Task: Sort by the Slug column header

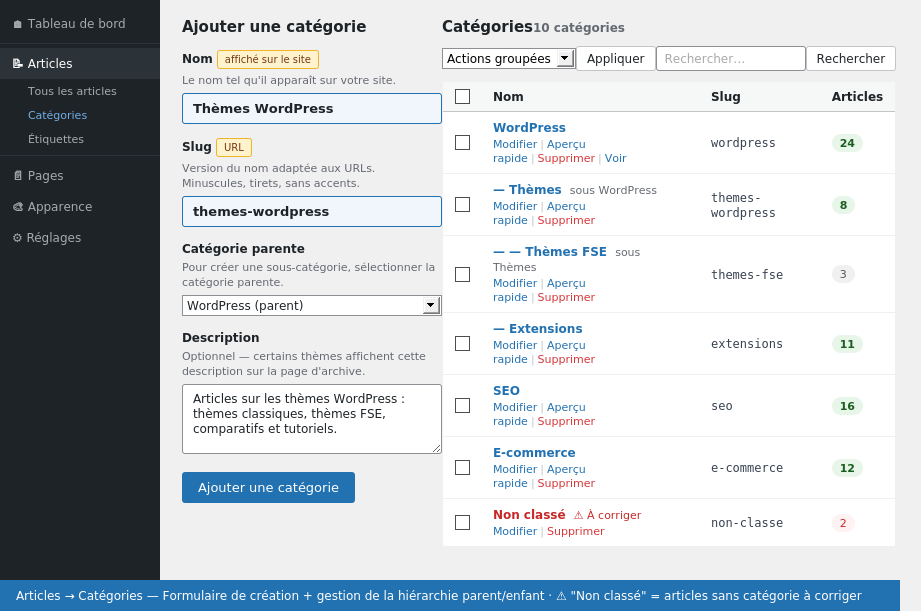Action: pyautogui.click(x=725, y=96)
